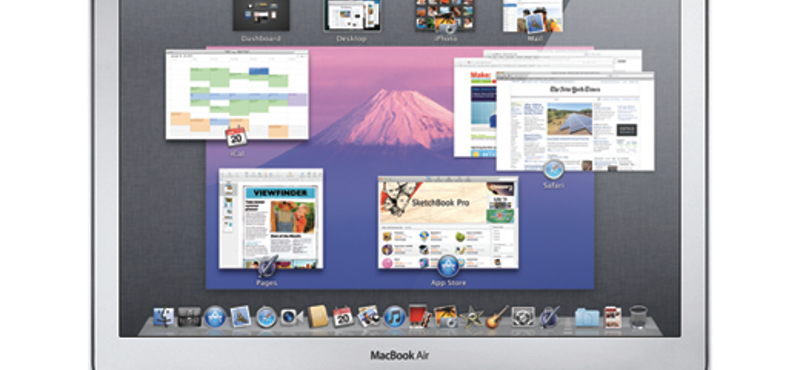Open Finder from the Dock
This screenshot has width=800, height=370.
click(x=163, y=317)
